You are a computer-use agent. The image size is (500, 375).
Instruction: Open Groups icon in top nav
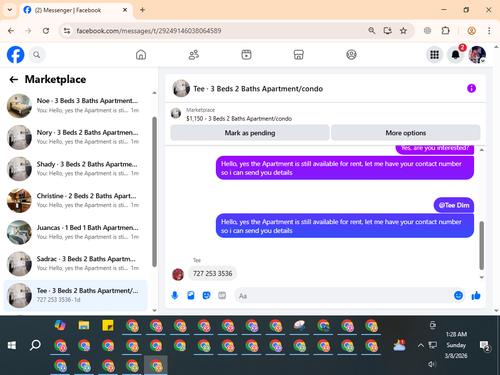tap(351, 55)
